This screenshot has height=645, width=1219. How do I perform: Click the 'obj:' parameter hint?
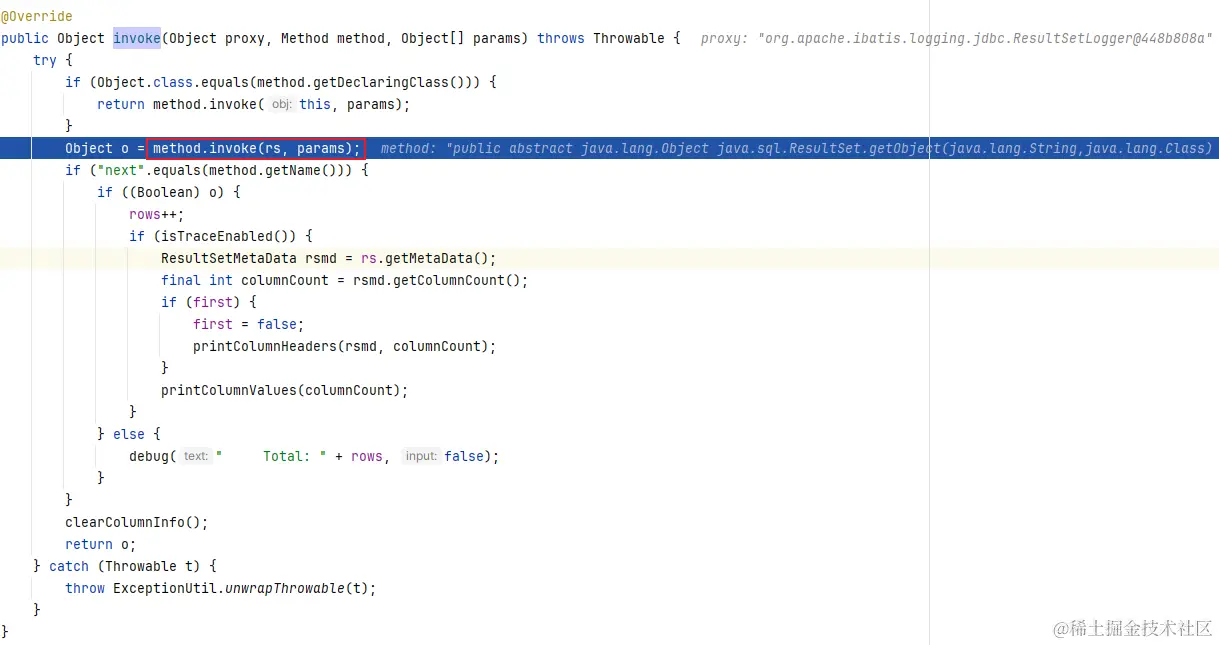(282, 104)
